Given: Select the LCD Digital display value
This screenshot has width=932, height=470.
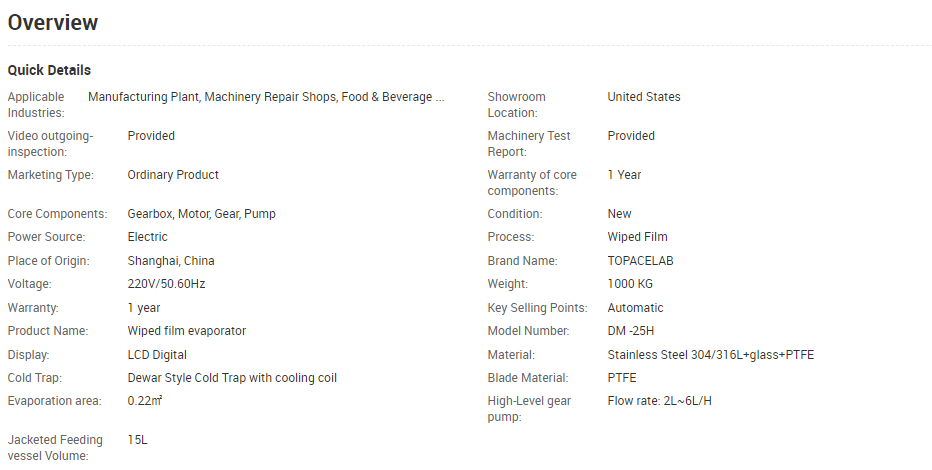Looking at the screenshot, I should click(x=157, y=355).
